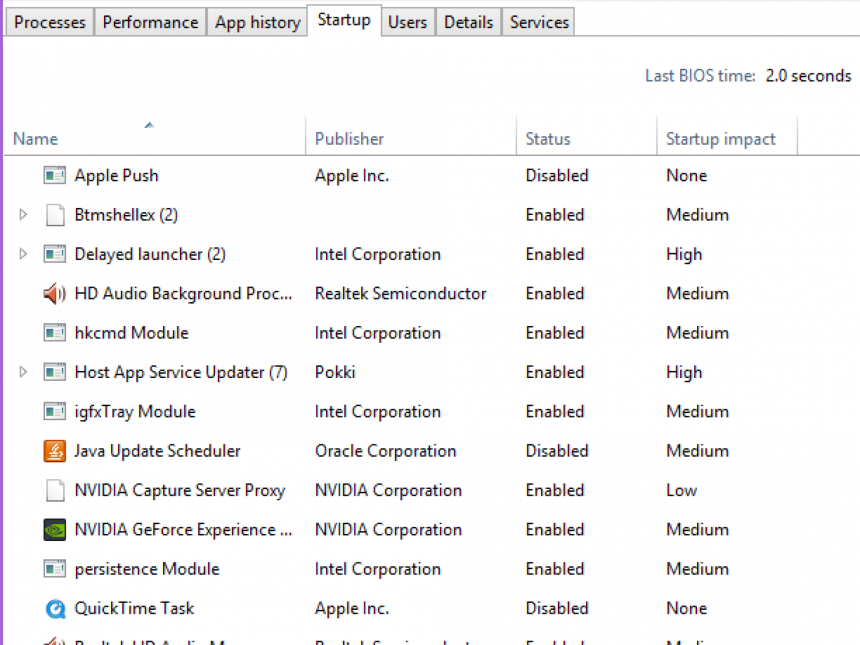Viewport: 860px width, 645px height.
Task: Expand the Delayed launcher (2) group
Action: [23, 254]
